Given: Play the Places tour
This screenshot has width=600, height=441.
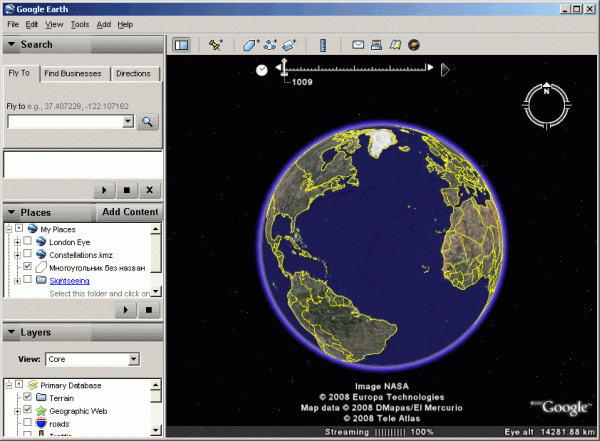Looking at the screenshot, I should tap(126, 310).
